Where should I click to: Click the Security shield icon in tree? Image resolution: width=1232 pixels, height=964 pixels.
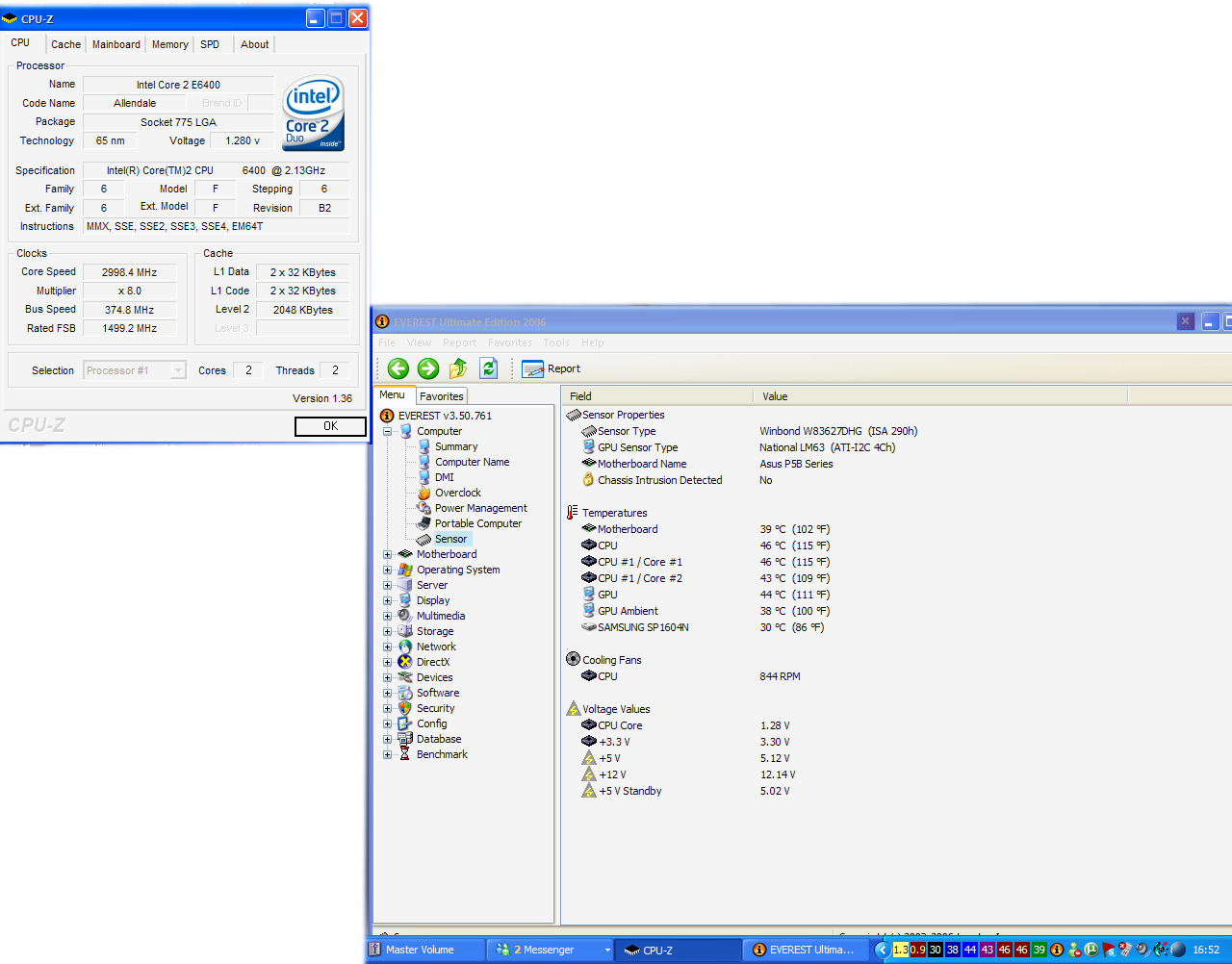click(x=405, y=708)
